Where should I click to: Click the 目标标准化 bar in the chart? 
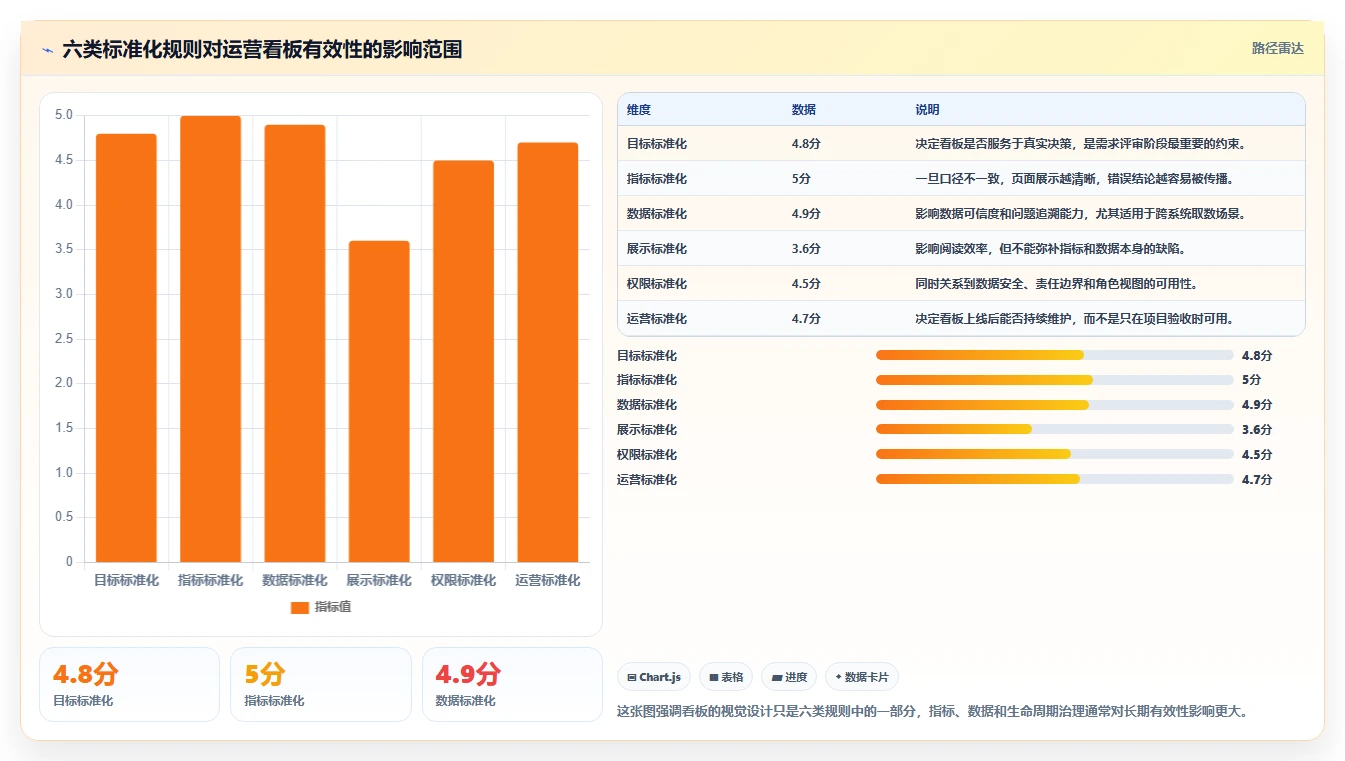[127, 348]
